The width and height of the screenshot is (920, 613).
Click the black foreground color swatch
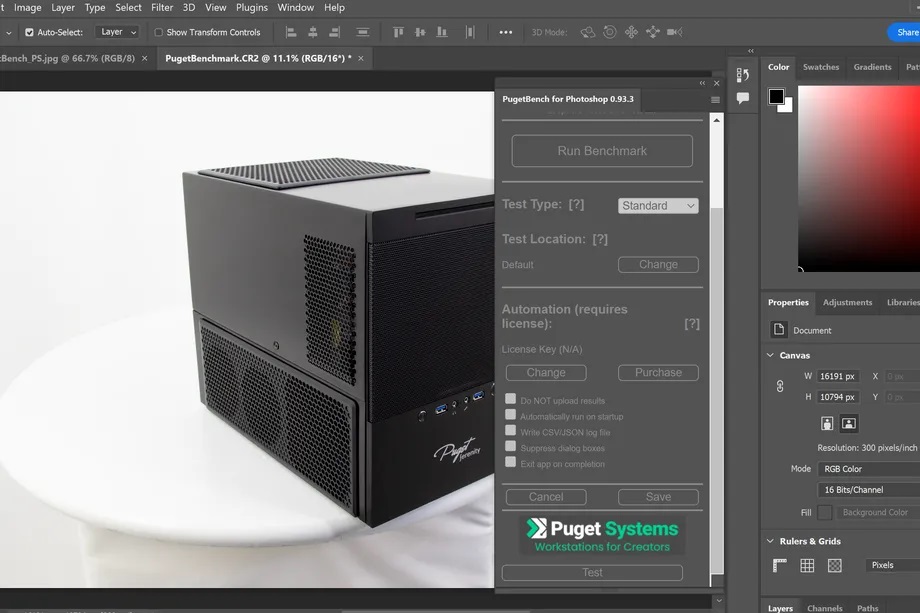pyautogui.click(x=776, y=96)
